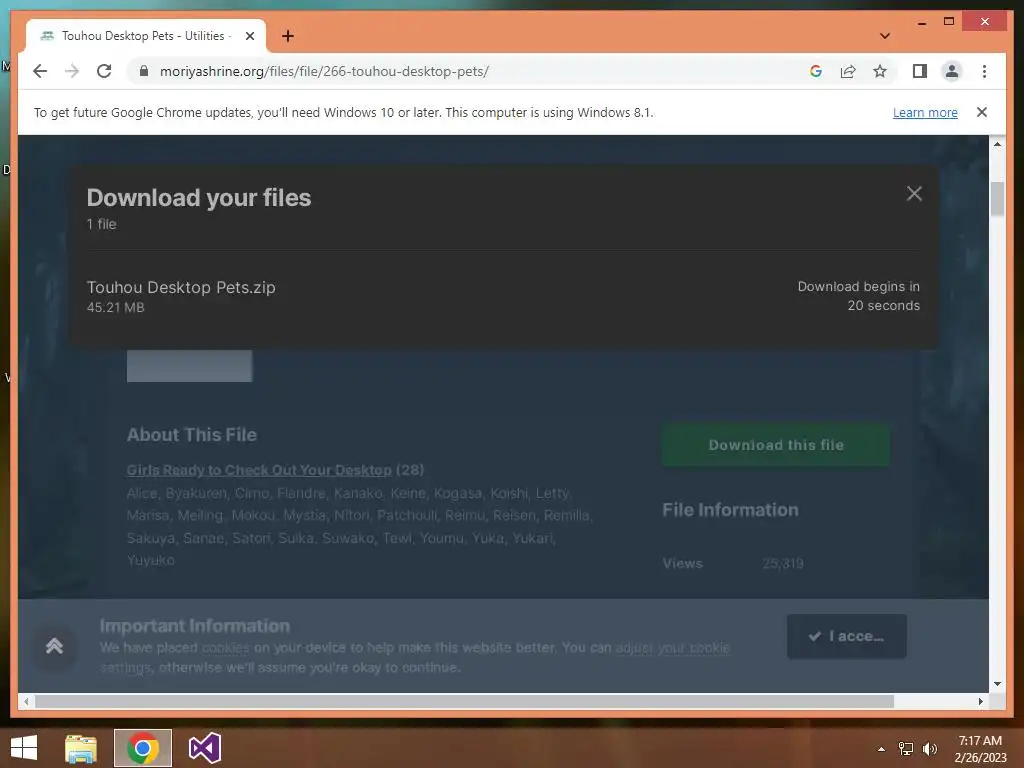The height and width of the screenshot is (768, 1024).
Task: Open Chrome's three-dot menu
Action: [984, 71]
